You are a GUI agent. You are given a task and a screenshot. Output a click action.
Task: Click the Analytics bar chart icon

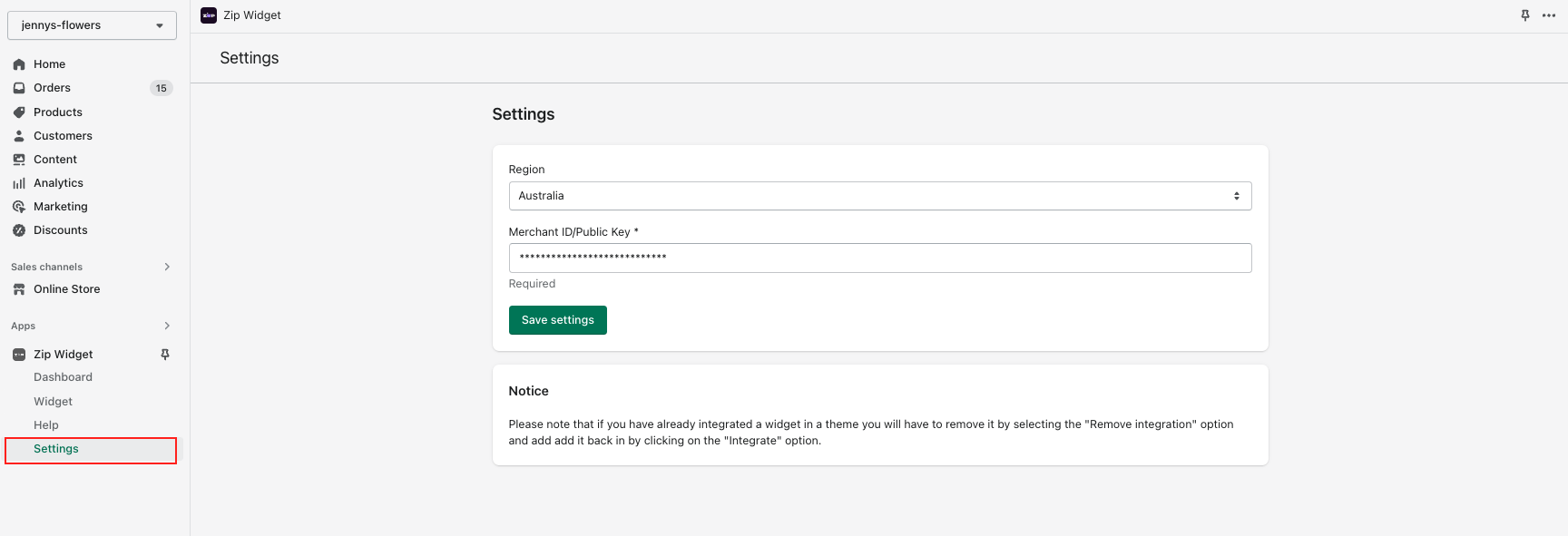19,183
